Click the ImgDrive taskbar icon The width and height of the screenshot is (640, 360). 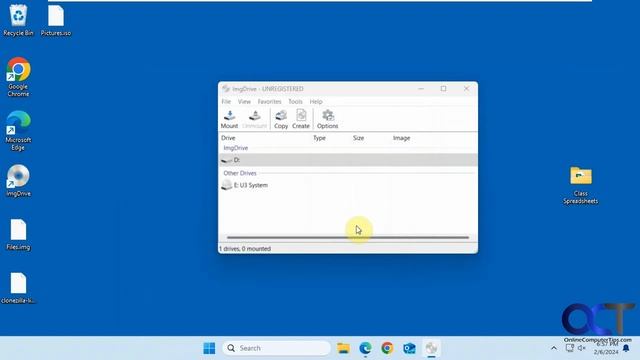[431, 348]
